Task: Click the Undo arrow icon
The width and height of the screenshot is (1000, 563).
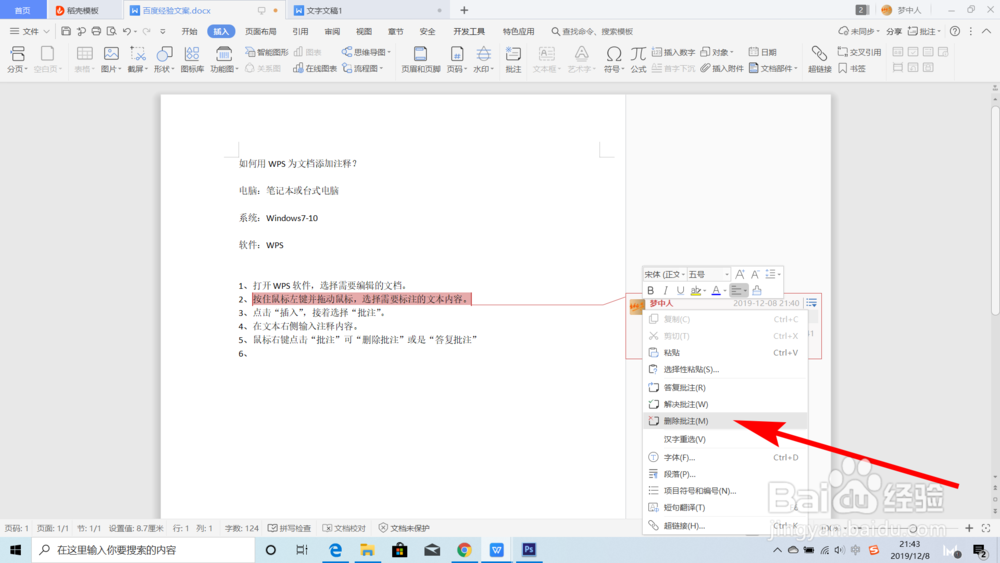Action: tap(127, 31)
